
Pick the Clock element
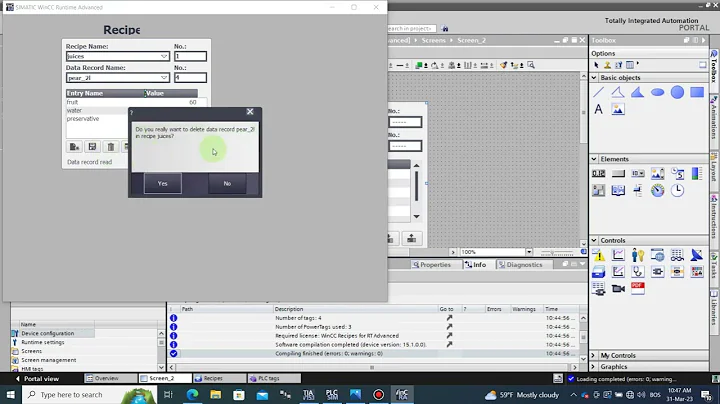click(x=677, y=191)
